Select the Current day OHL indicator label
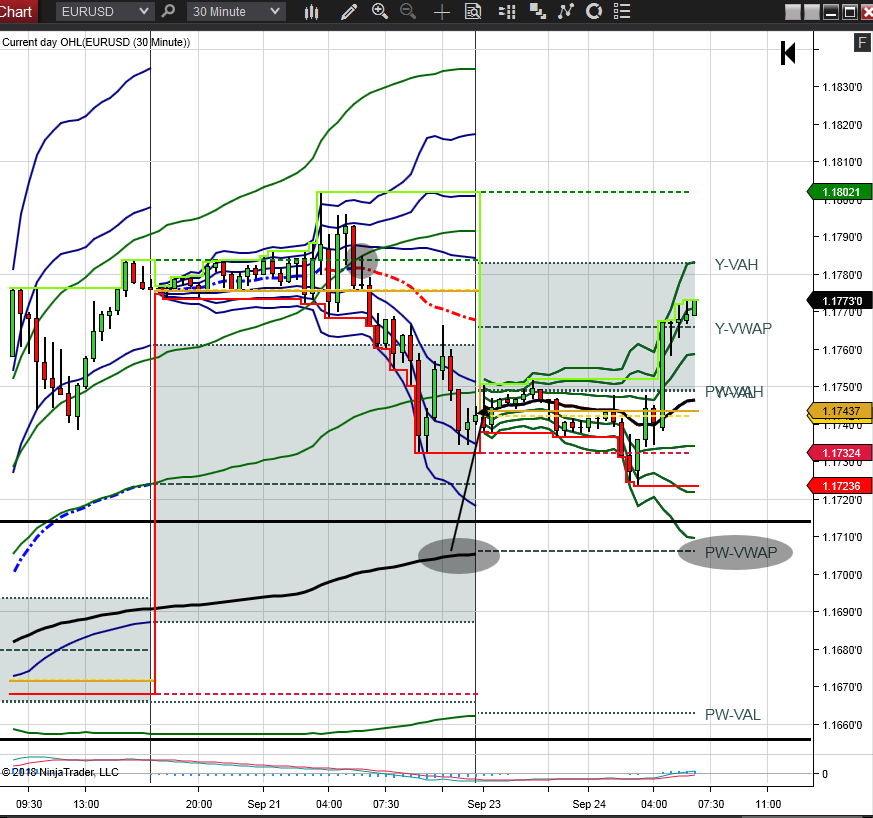Image resolution: width=873 pixels, height=818 pixels. coord(96,42)
